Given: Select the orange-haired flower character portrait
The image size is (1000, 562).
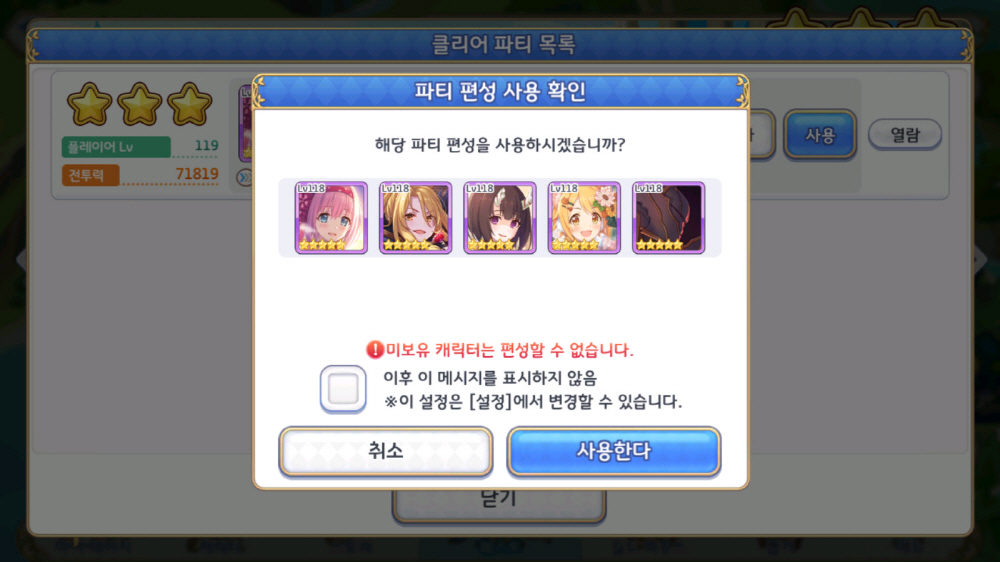Looking at the screenshot, I should pos(584,218).
